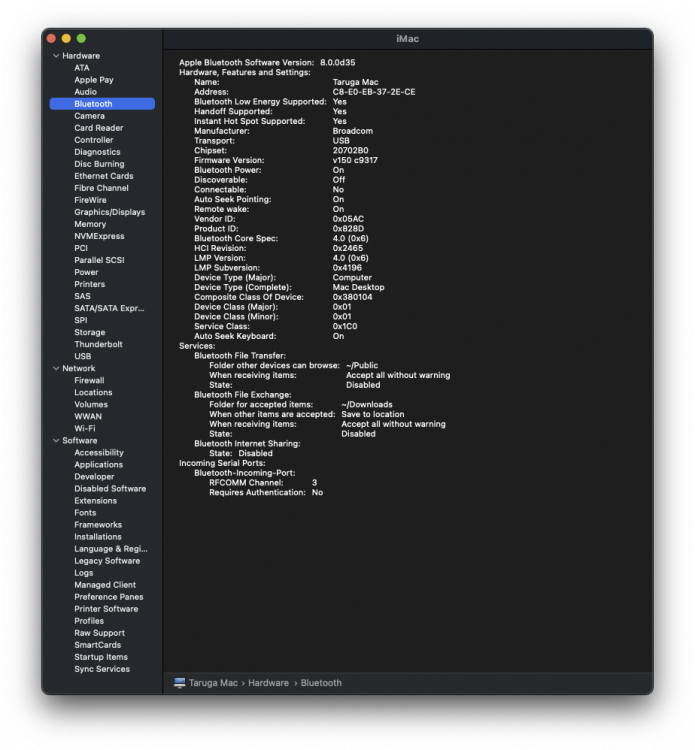This screenshot has width=695, height=750.
Task: Open Preference Panes entry
Action: tap(109, 596)
